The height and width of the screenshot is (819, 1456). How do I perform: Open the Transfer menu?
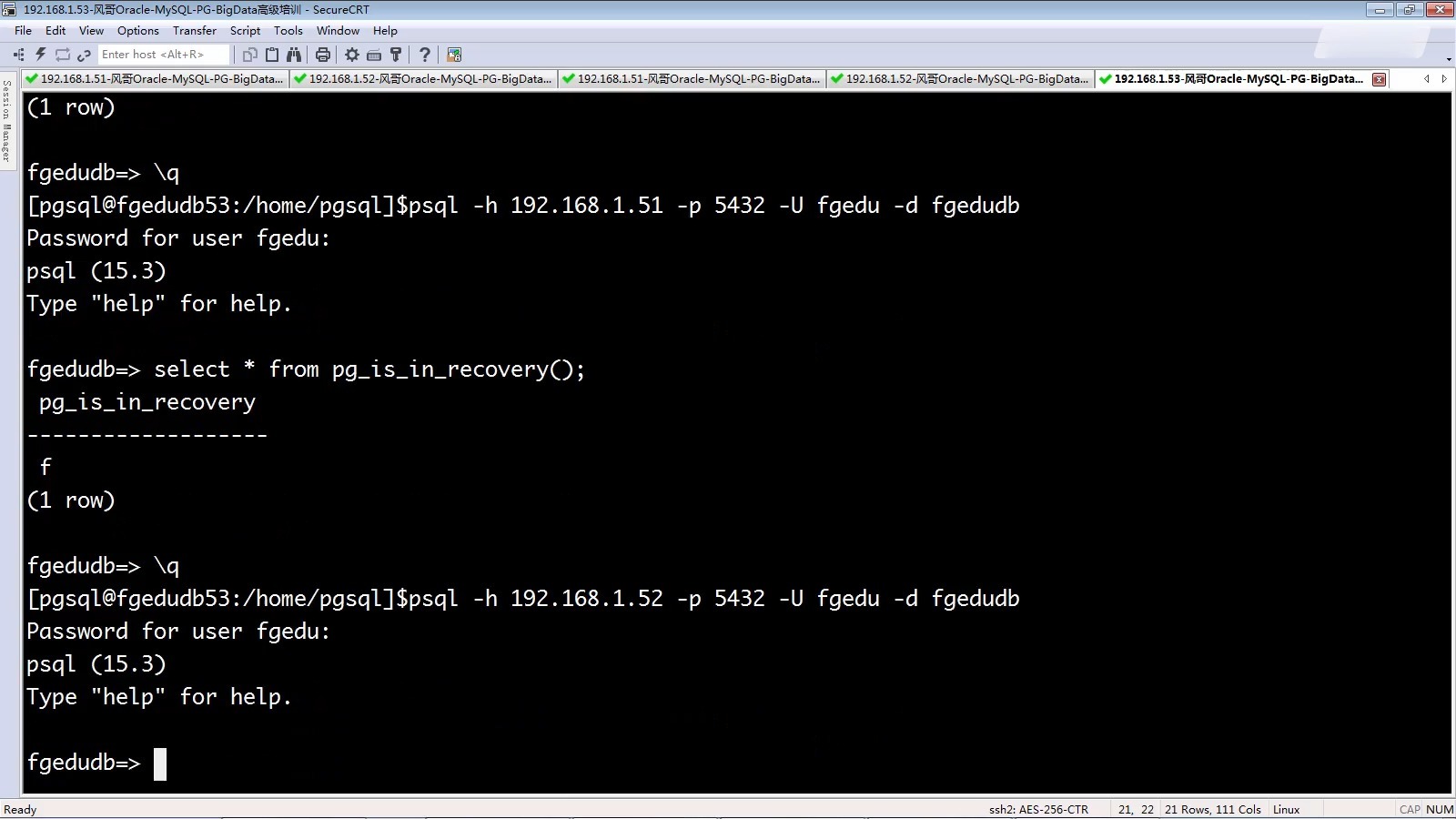click(195, 31)
